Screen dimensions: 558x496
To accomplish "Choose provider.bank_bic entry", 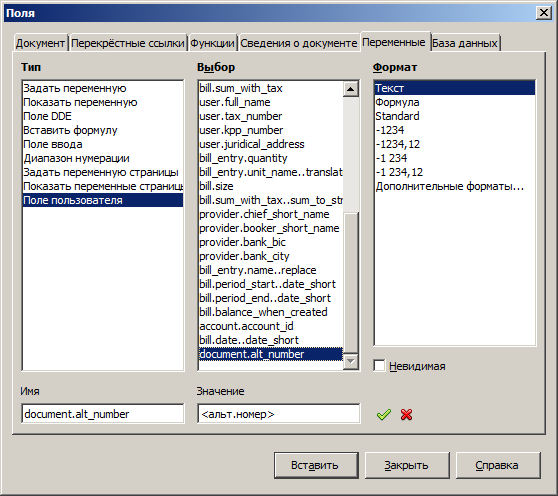I will coord(271,242).
